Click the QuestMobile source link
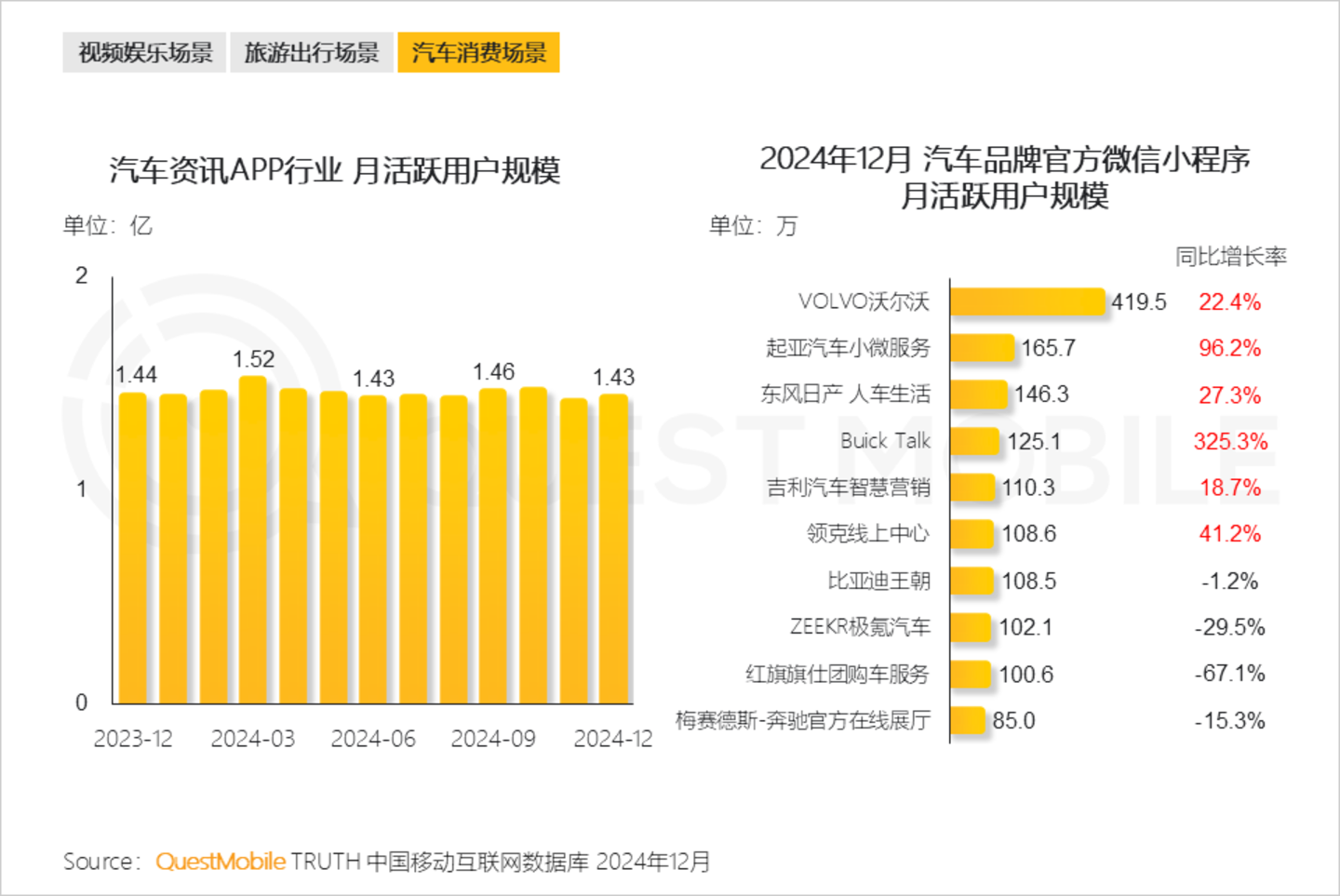 (221, 862)
